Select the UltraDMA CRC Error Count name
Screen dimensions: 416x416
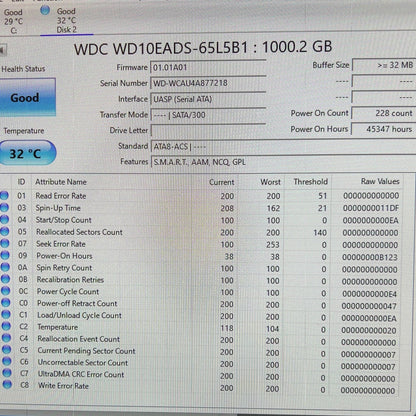(81, 374)
